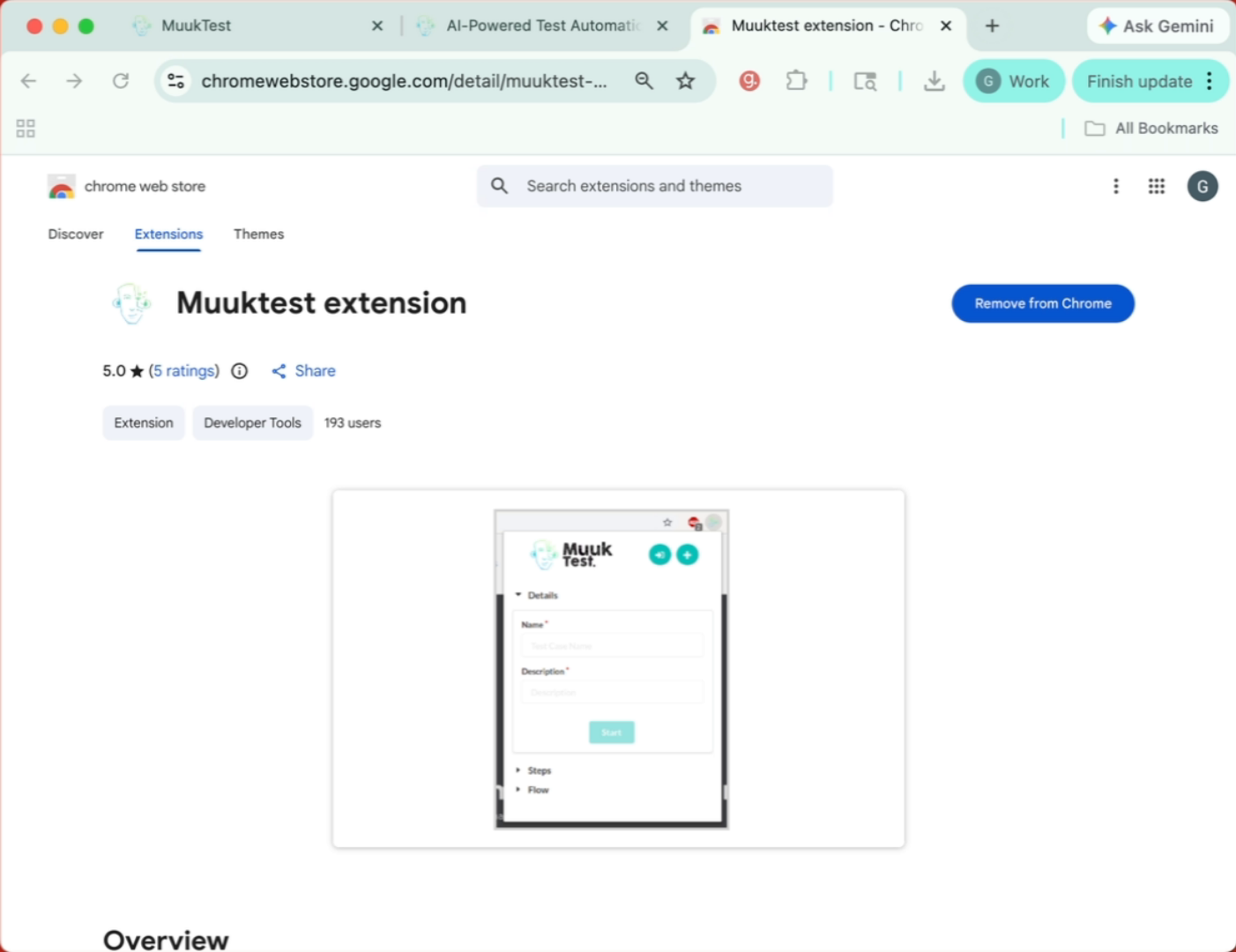Open the apps grid in bookmarks bar
Image resolution: width=1236 pixels, height=952 pixels.
pyautogui.click(x=26, y=129)
